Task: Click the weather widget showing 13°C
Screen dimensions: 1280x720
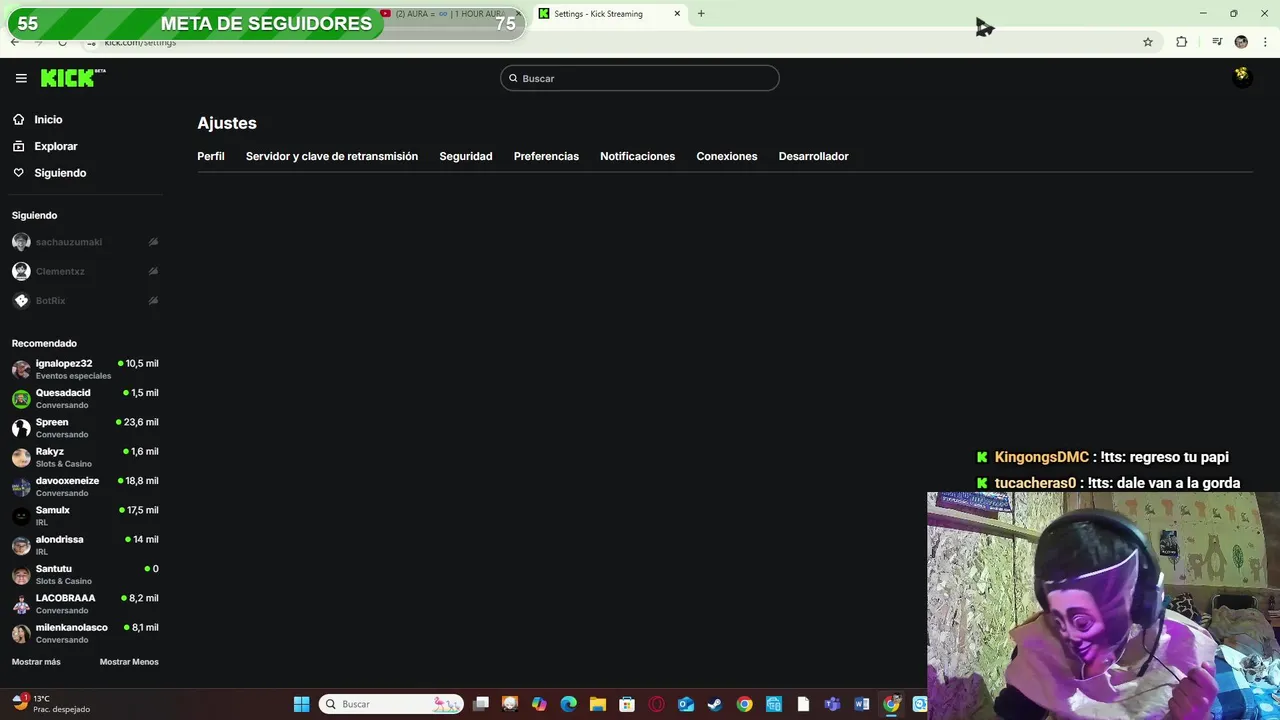Action: [x=50, y=704]
